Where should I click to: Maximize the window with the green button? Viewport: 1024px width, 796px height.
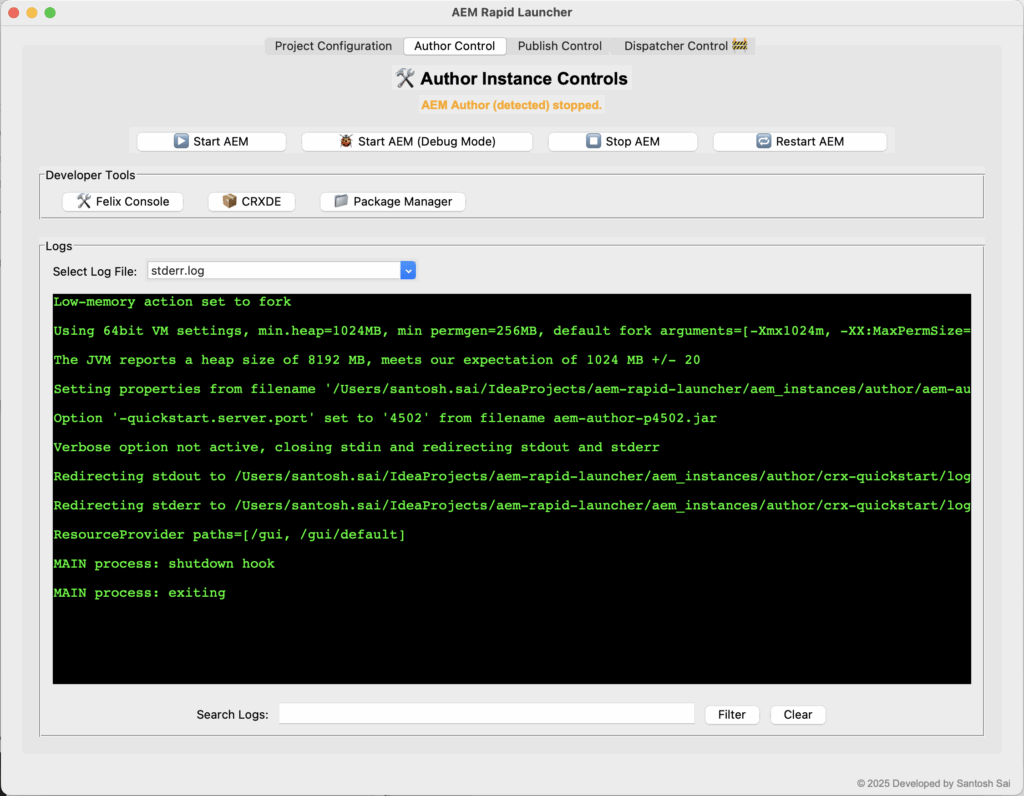click(51, 13)
